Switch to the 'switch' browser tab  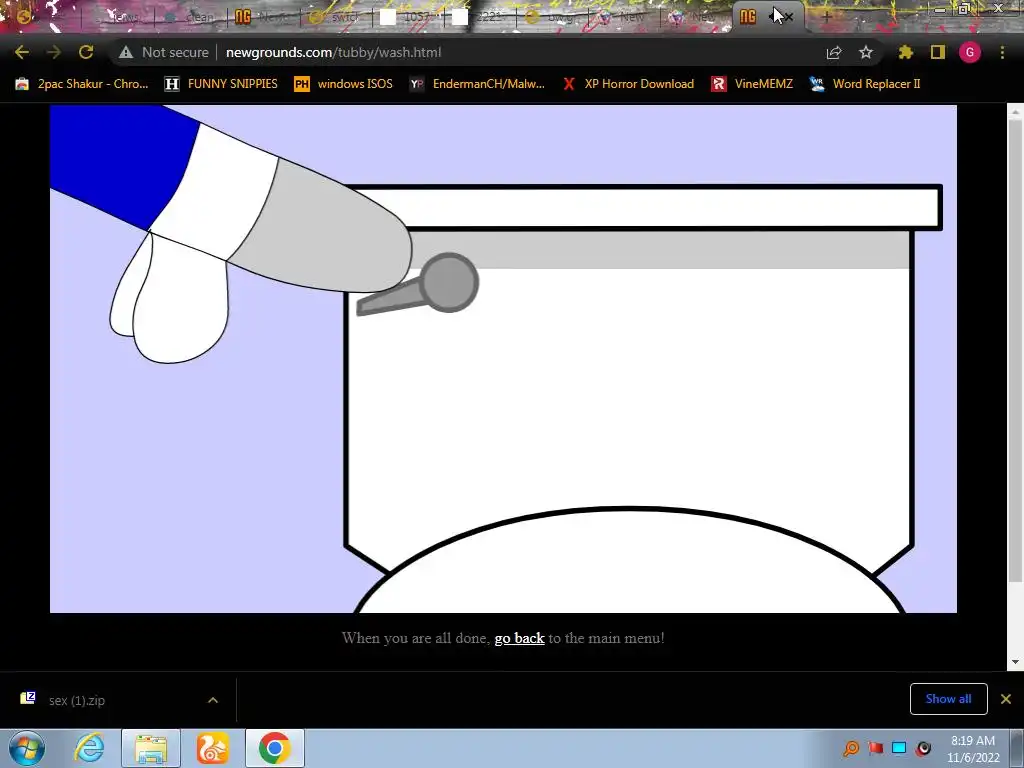pos(336,17)
